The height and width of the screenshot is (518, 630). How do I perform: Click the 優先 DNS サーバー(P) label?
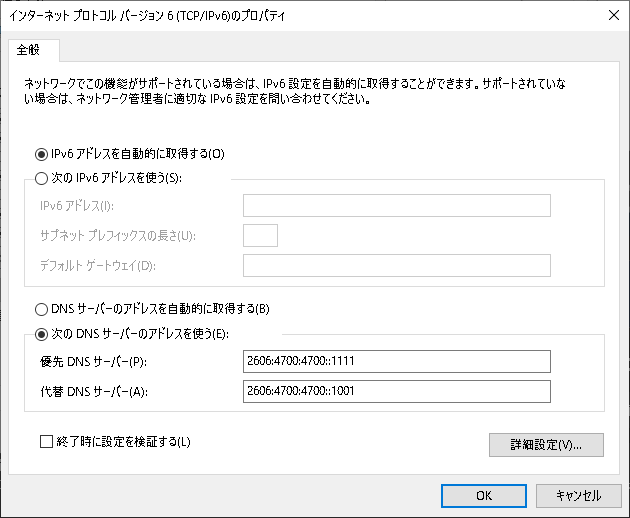94,361
